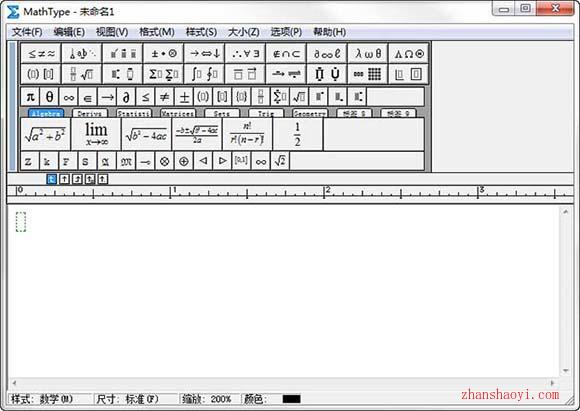Insert the quadratic formula expression
This screenshot has height=411, width=580.
pyautogui.click(x=197, y=134)
